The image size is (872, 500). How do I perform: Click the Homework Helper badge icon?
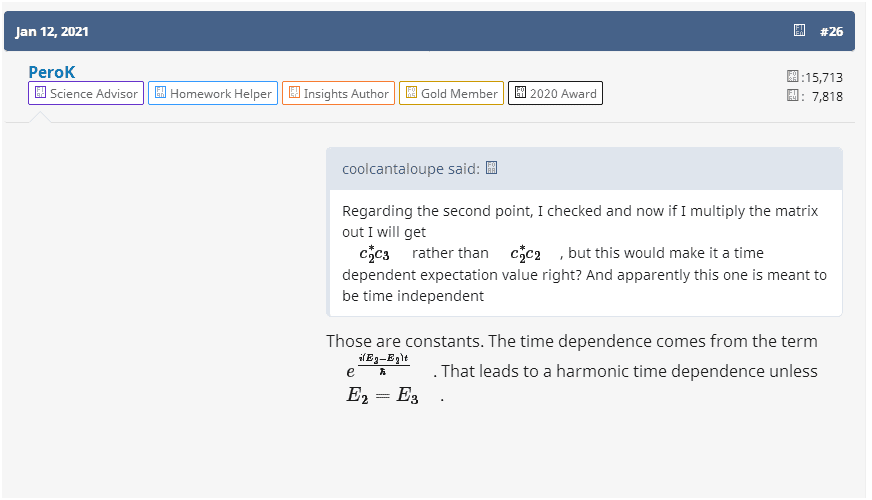(160, 93)
